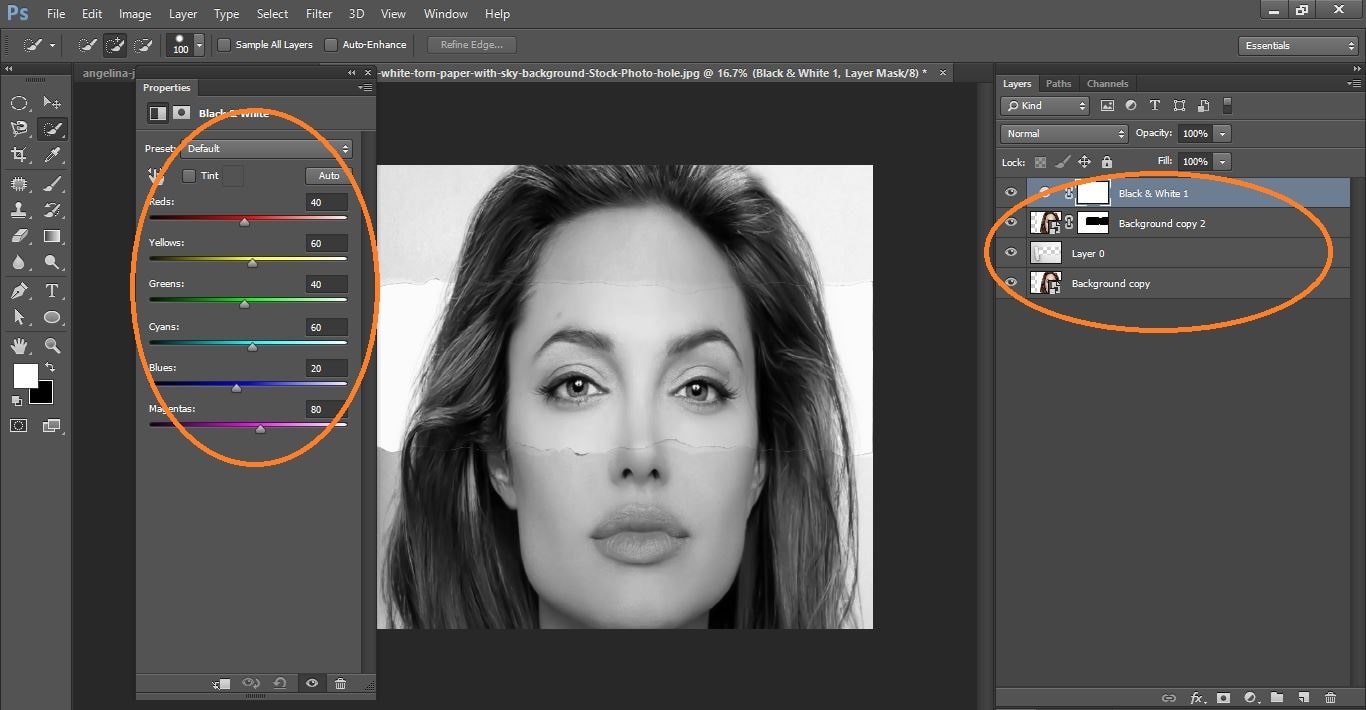Image resolution: width=1366 pixels, height=710 pixels.
Task: Hide the Layer 0 layer
Action: (x=1011, y=253)
